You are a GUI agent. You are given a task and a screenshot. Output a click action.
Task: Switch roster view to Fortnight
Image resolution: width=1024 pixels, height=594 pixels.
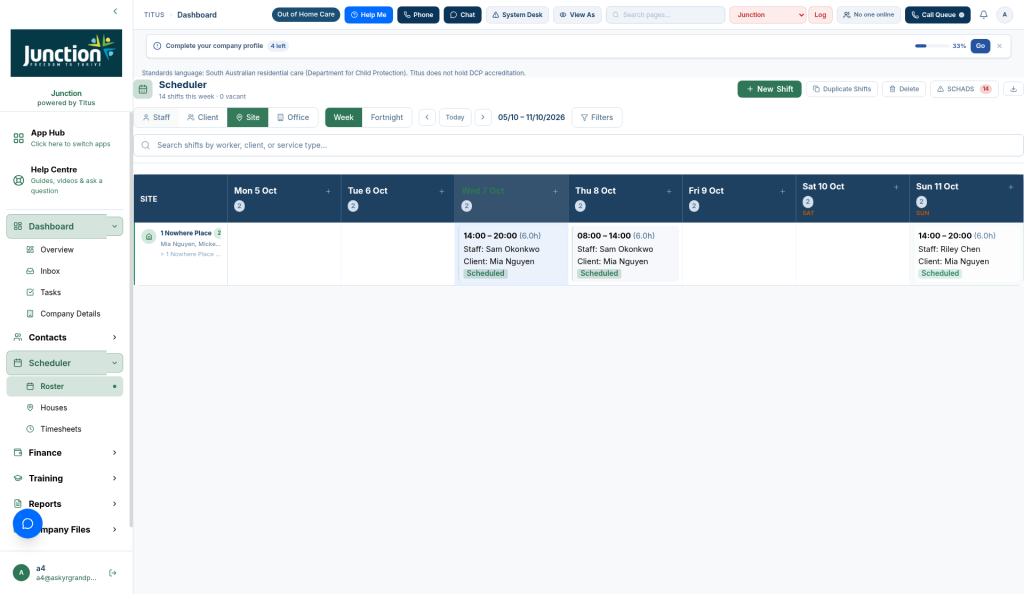pyautogui.click(x=387, y=117)
